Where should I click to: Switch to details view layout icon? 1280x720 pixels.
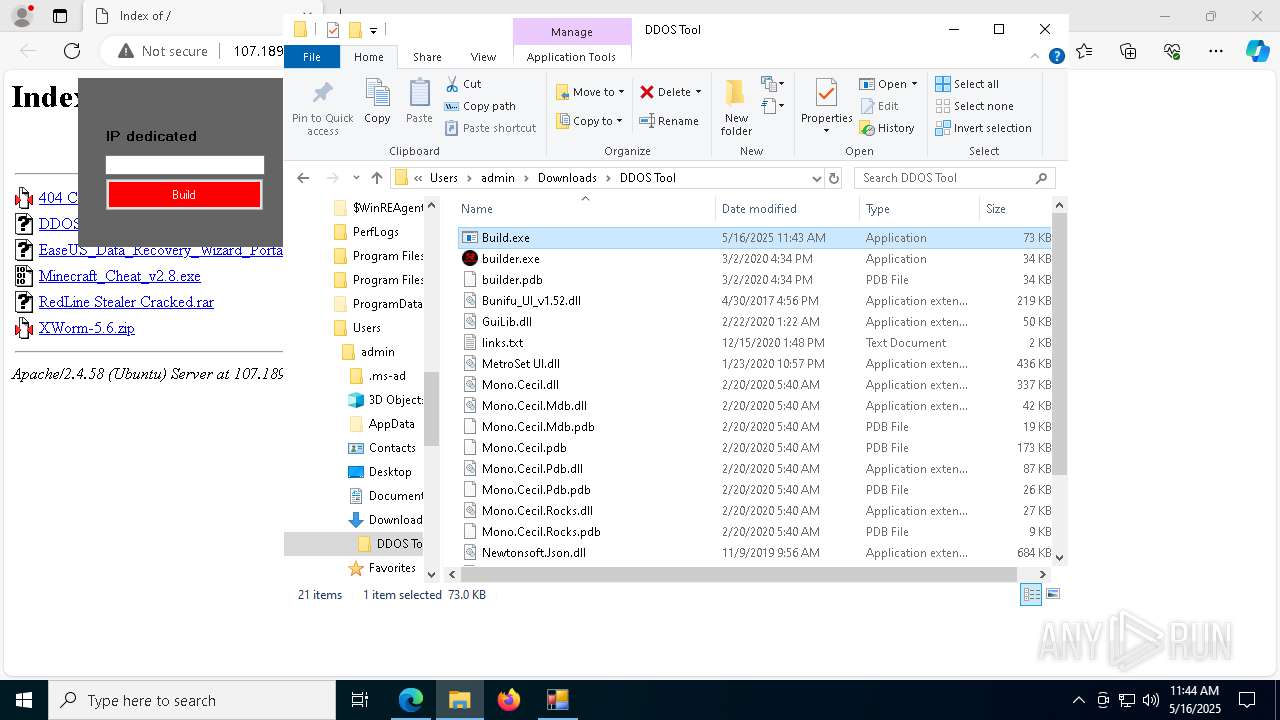(x=1030, y=594)
